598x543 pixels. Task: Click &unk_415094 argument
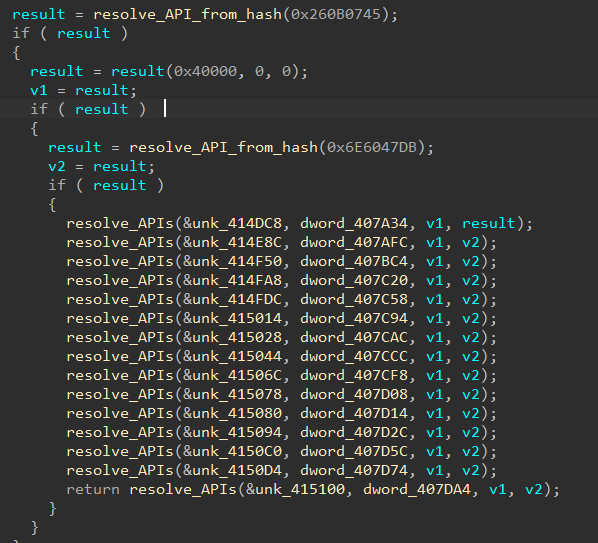(233, 432)
